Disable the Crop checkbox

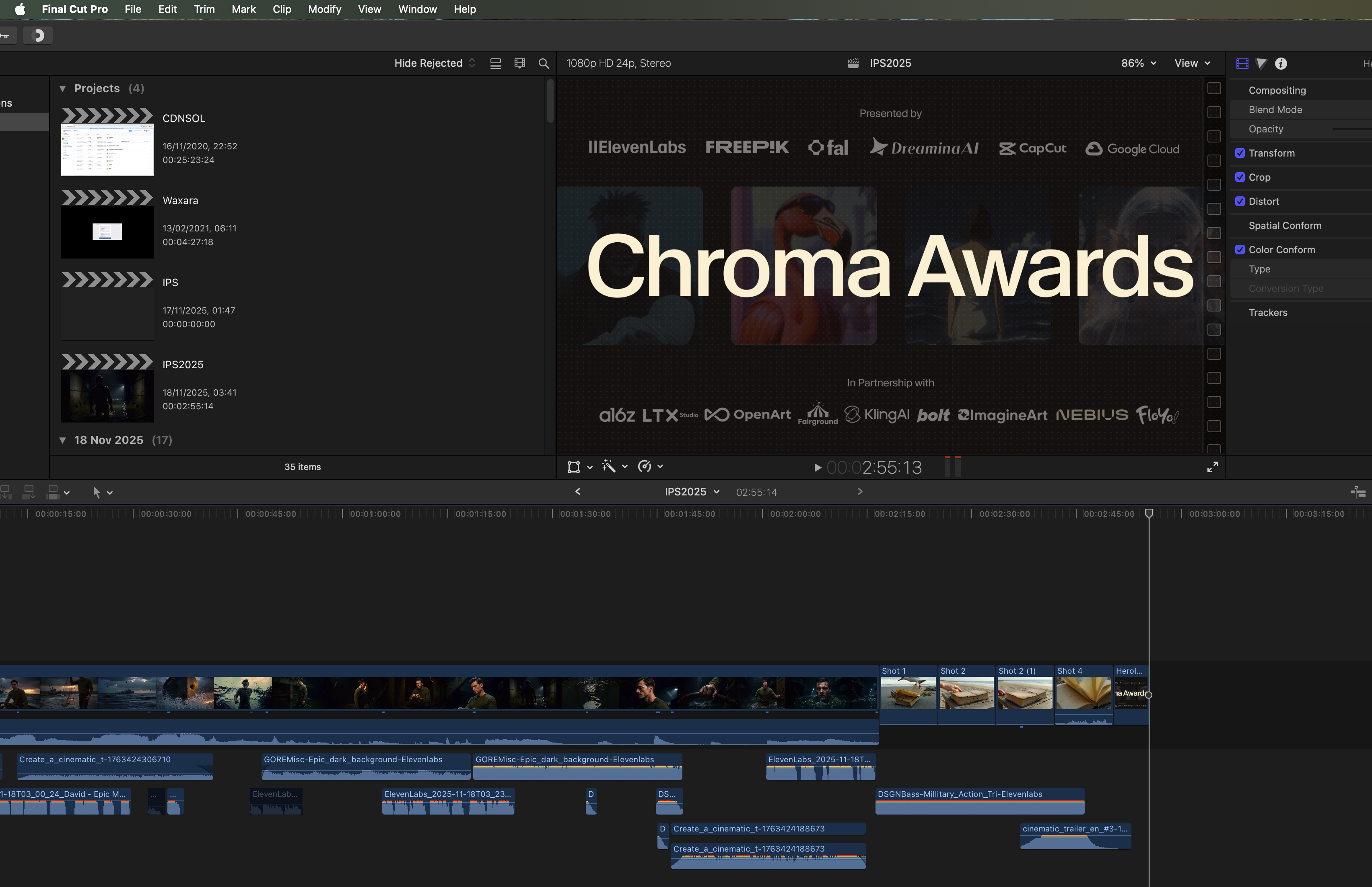pos(1240,177)
